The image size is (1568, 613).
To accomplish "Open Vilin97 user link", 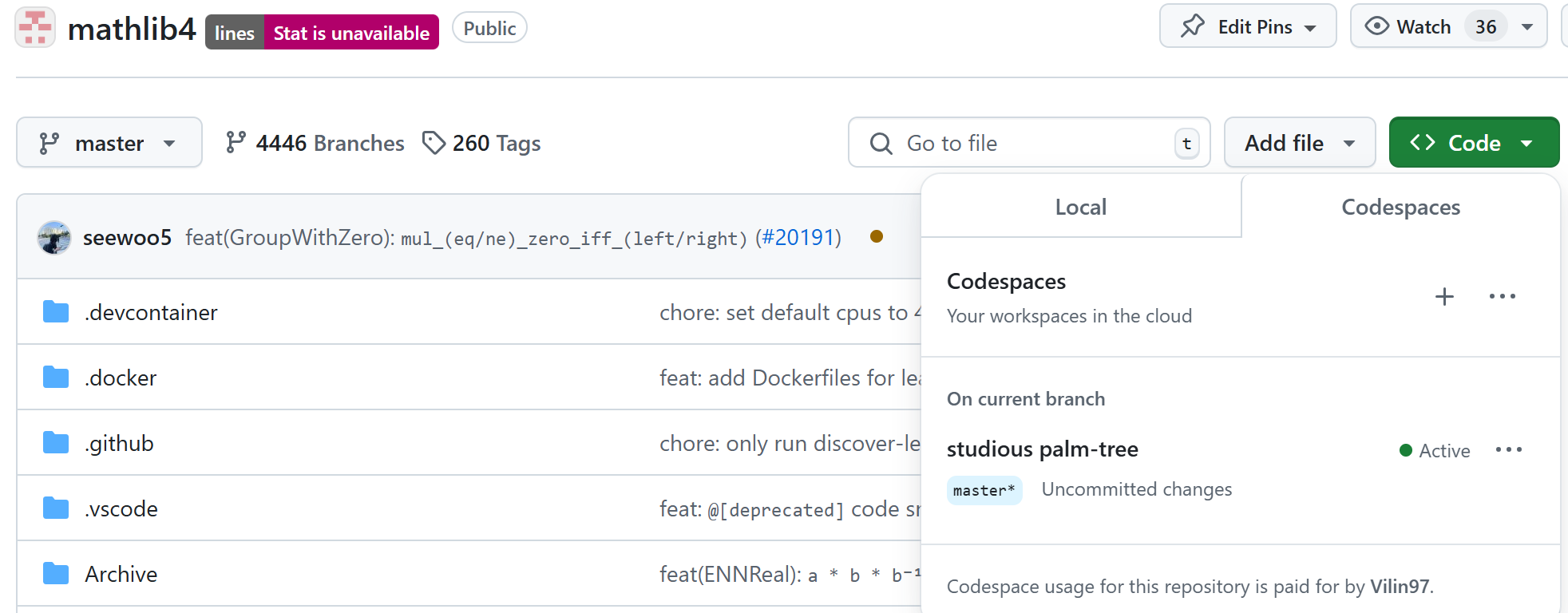I will [1400, 587].
